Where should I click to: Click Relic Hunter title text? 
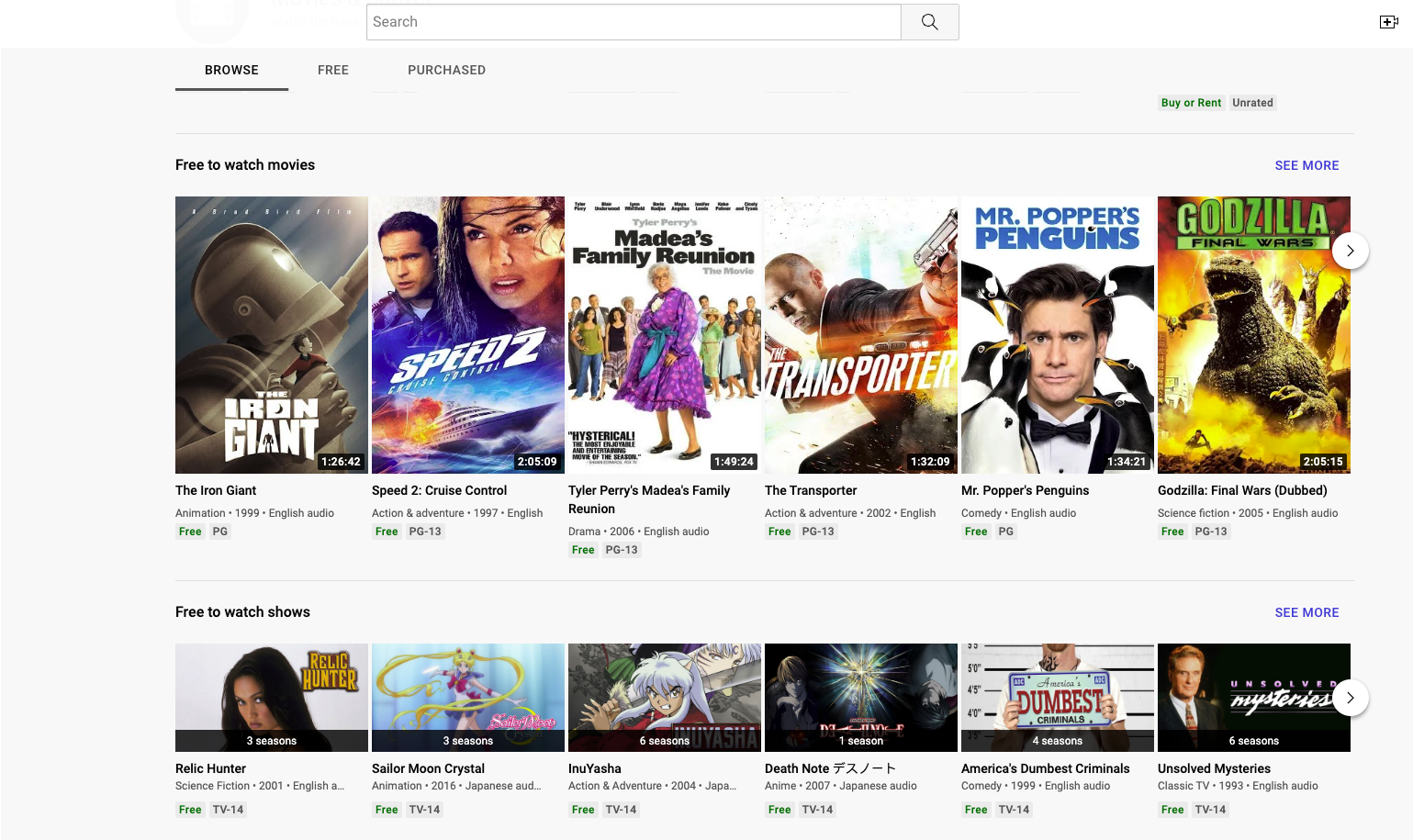210,768
